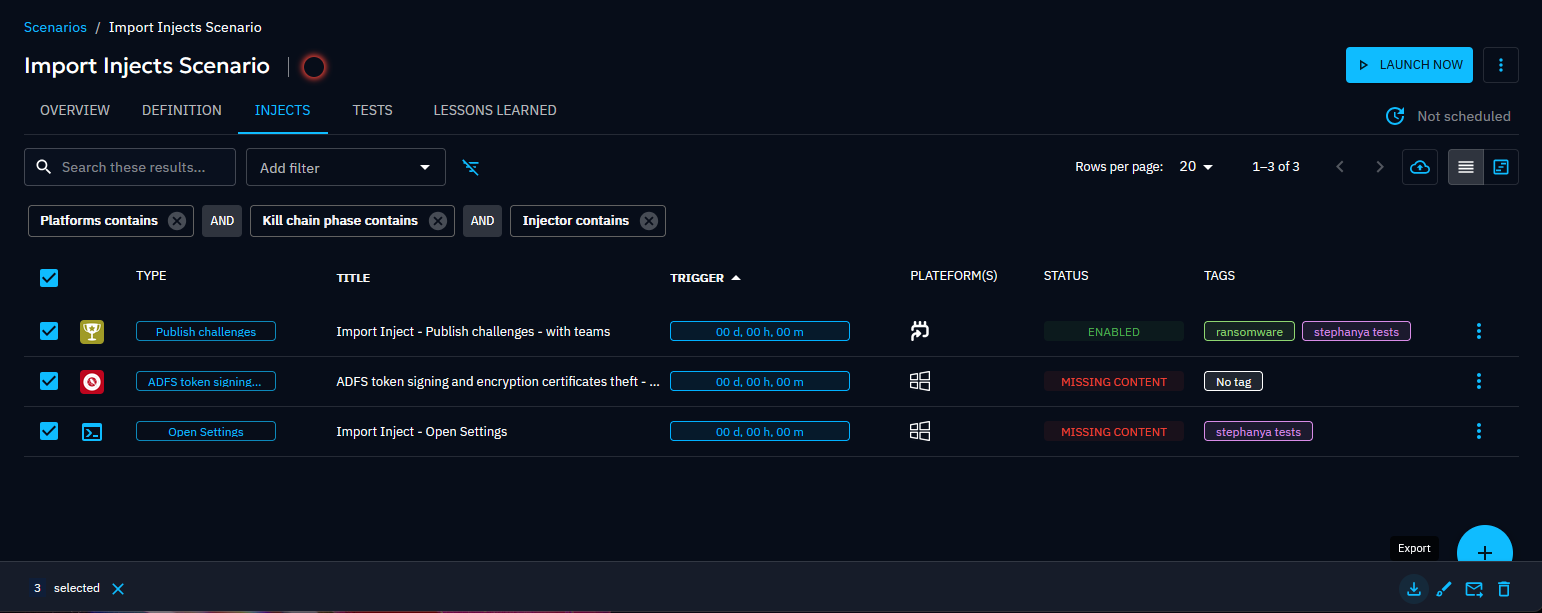Screen dimensions: 1542x613
Task: Click the Export download icon
Action: [x=1413, y=589]
